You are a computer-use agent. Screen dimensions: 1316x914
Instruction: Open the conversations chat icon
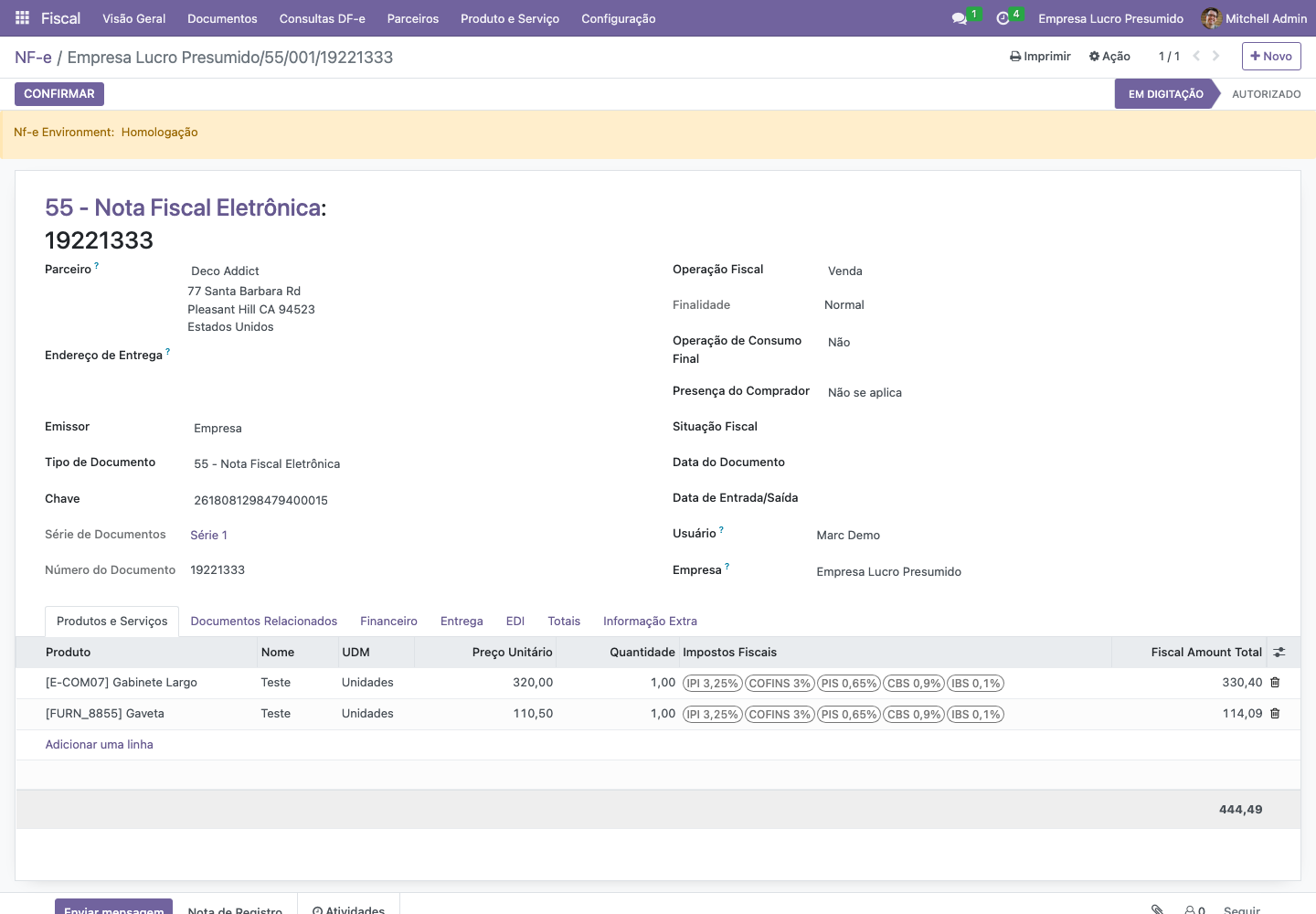coord(959,18)
